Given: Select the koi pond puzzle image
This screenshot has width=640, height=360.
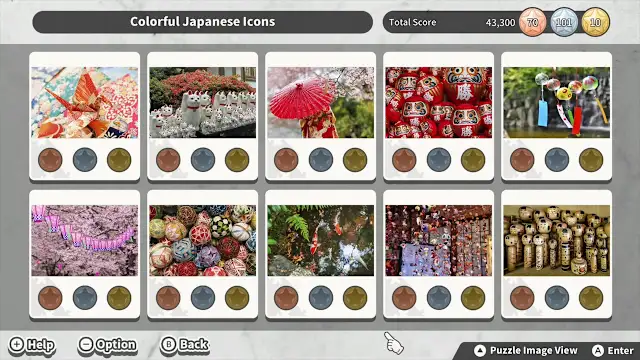Looking at the screenshot, I should (x=320, y=240).
